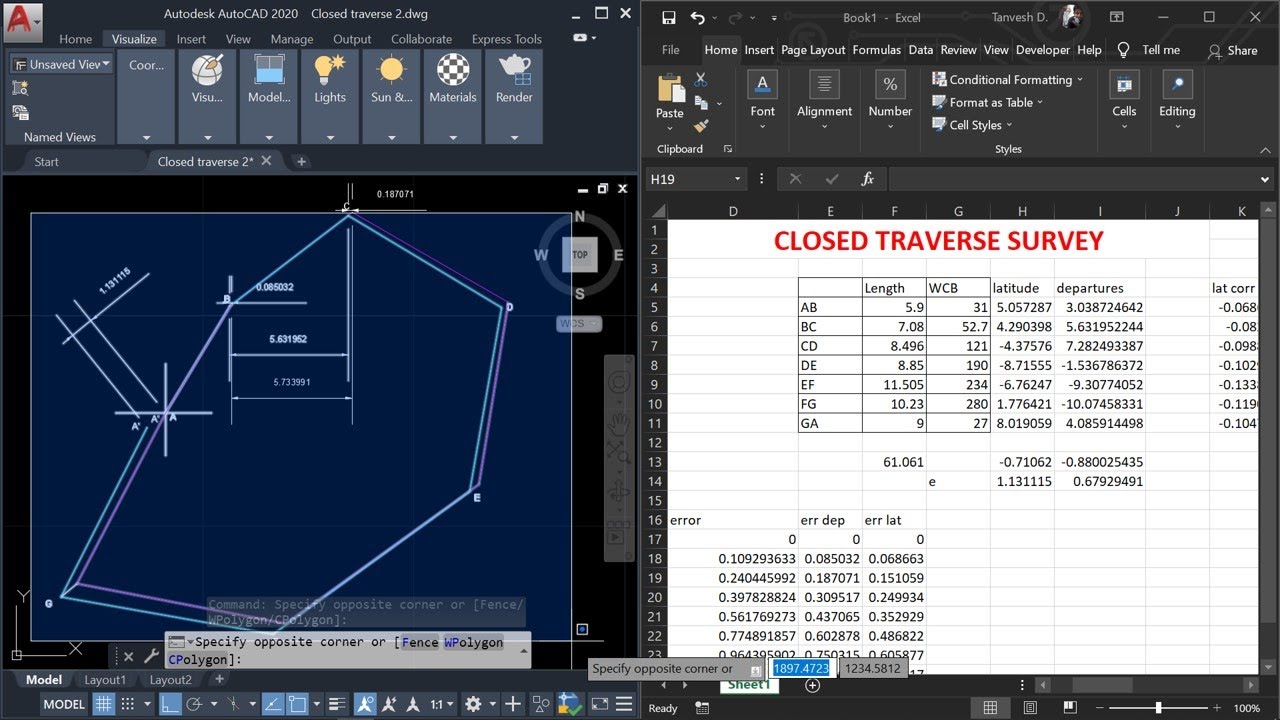1280x720 pixels.
Task: Click the Excel Save icon
Action: click(x=668, y=18)
